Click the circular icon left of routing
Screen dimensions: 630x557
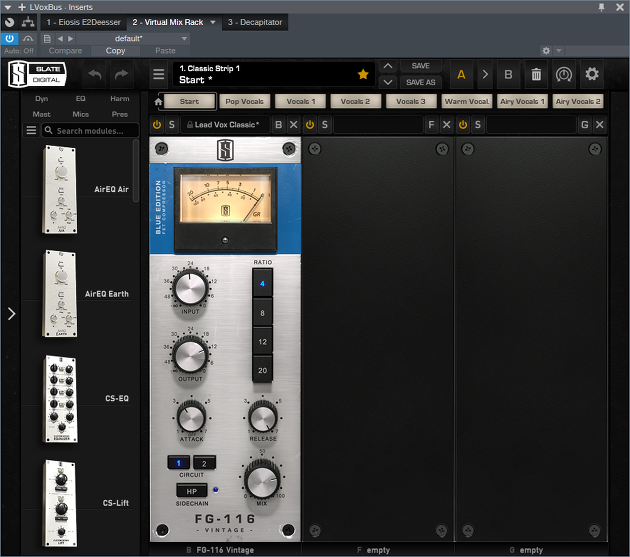tap(10, 22)
